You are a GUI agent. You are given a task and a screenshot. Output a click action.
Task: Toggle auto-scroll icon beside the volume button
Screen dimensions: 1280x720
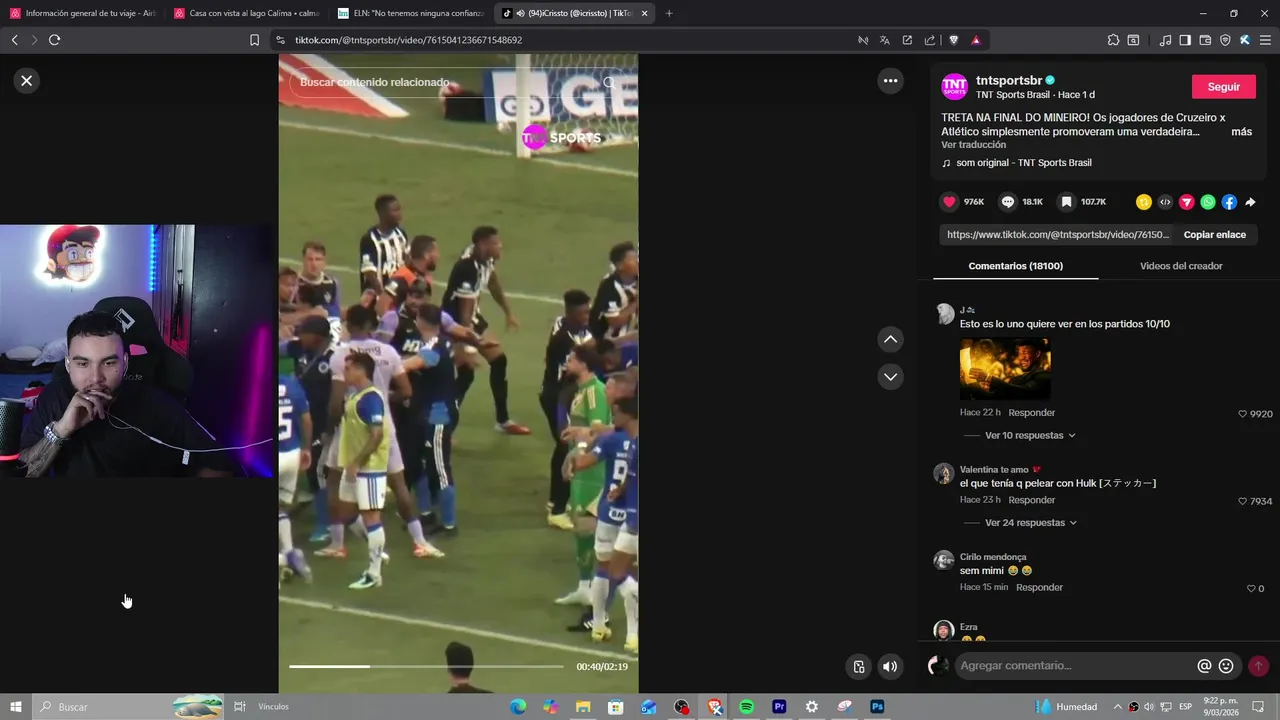coord(858,667)
